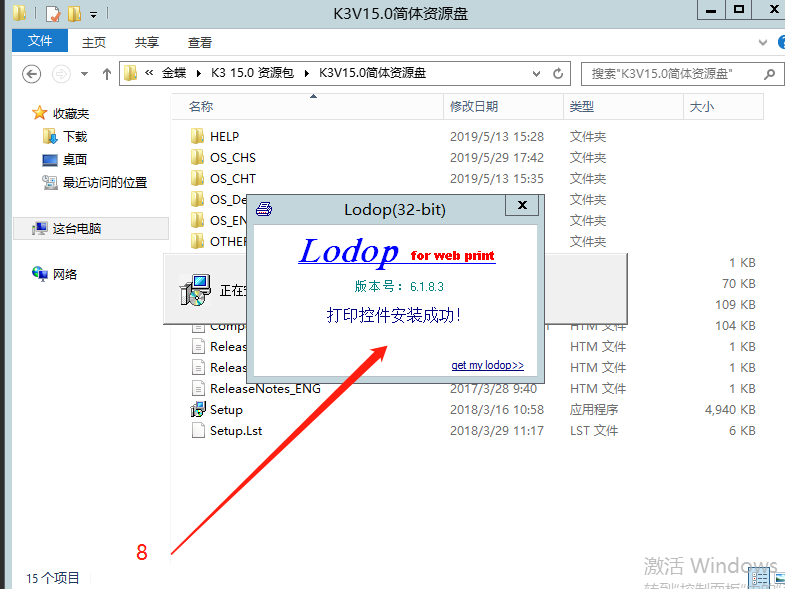Screen dimensions: 785x589
Task: Click the HELP folder name
Action: coord(224,136)
